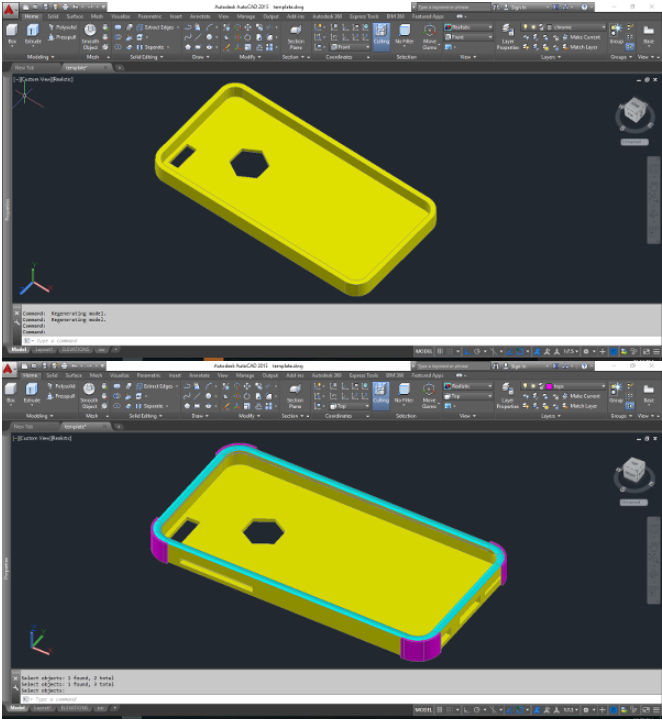Click the command line input in upper window
662x720 pixels.
tap(340, 341)
